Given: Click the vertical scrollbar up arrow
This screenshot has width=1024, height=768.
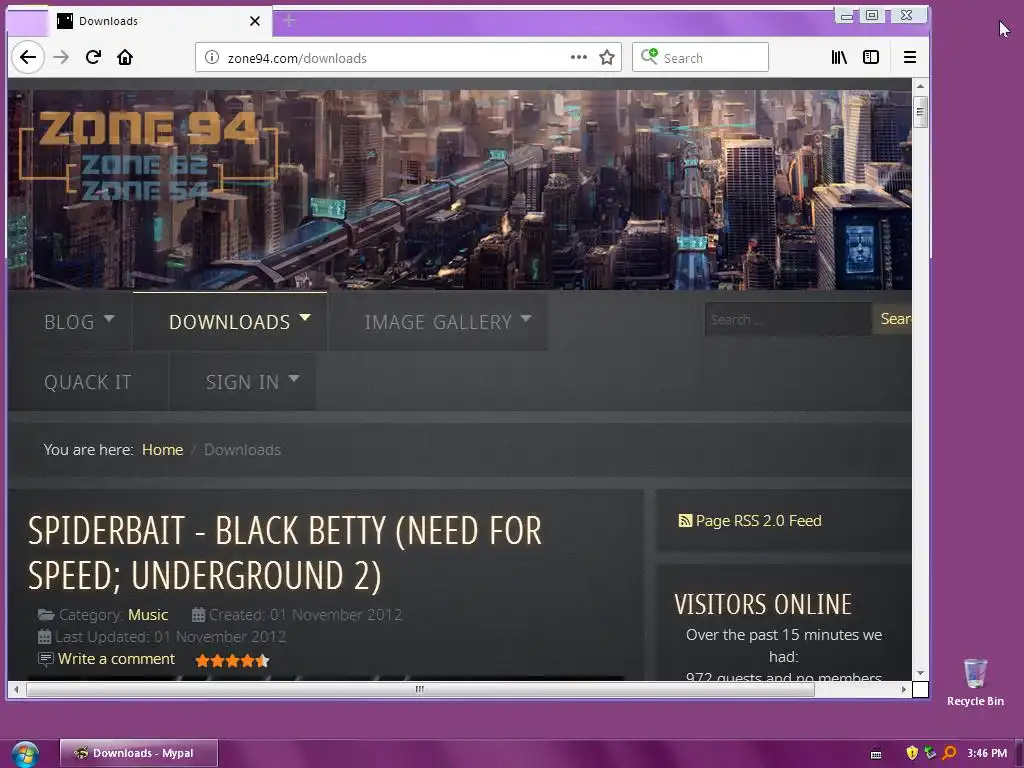Looking at the screenshot, I should 920,86.
